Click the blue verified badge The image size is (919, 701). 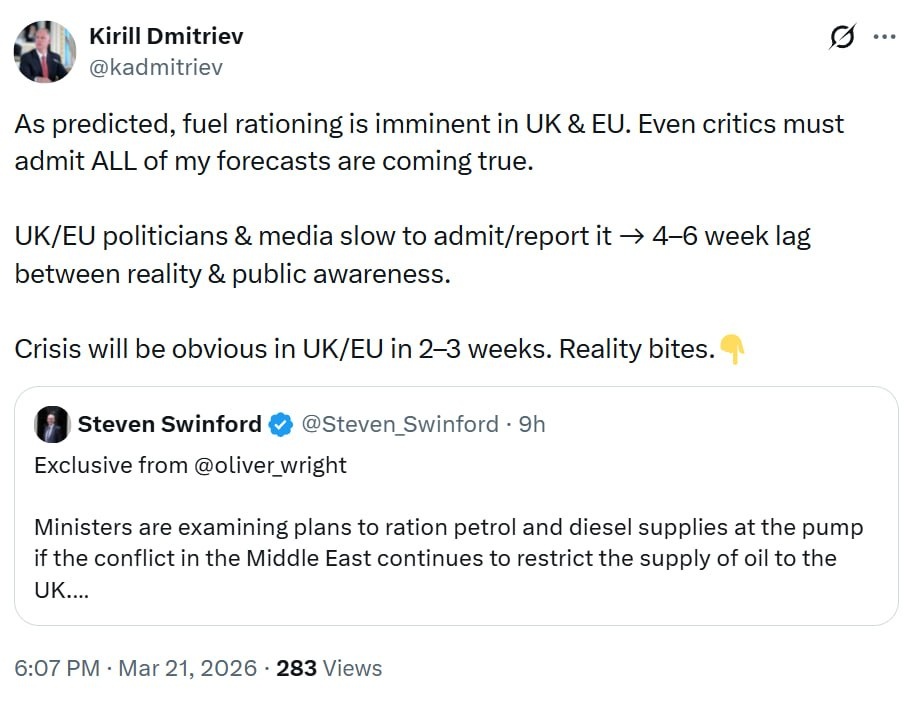(x=281, y=425)
